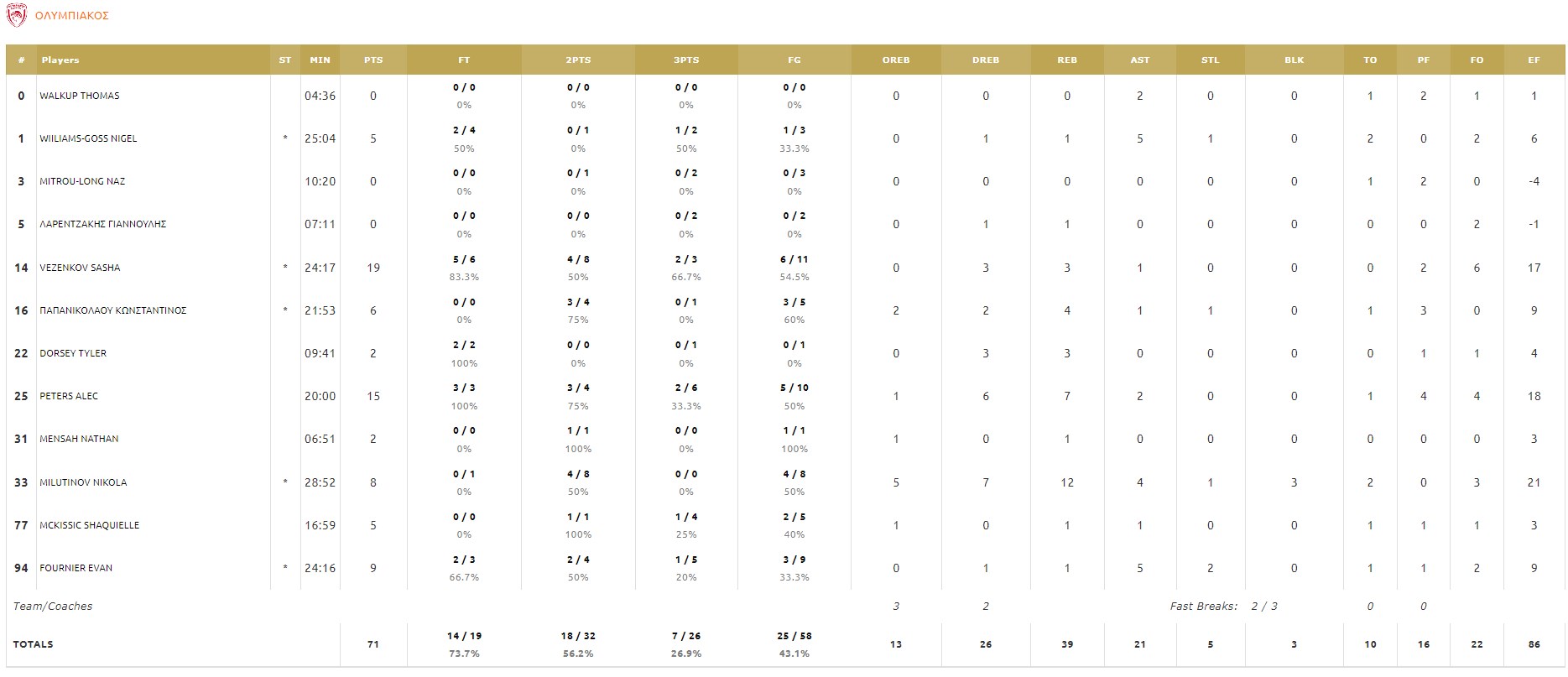Click the TOTALS row label

click(34, 644)
